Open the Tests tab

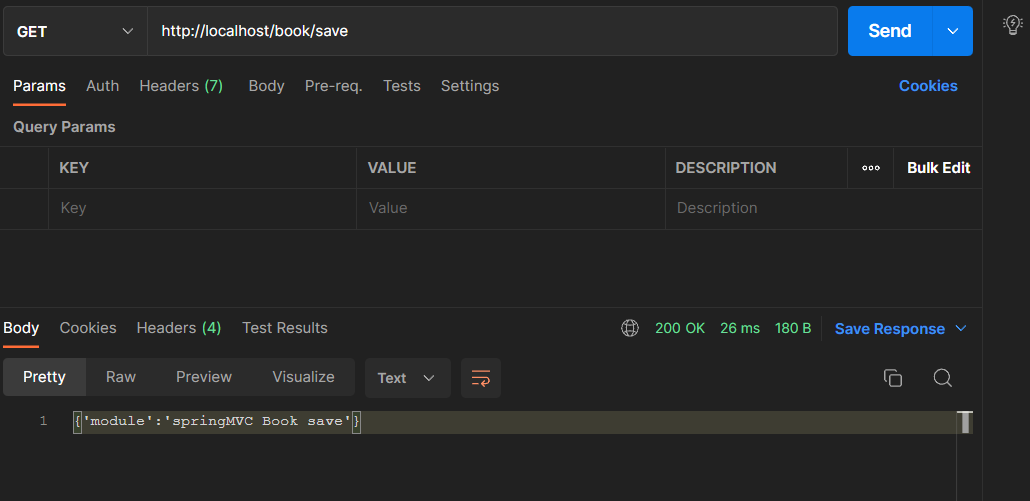(402, 86)
